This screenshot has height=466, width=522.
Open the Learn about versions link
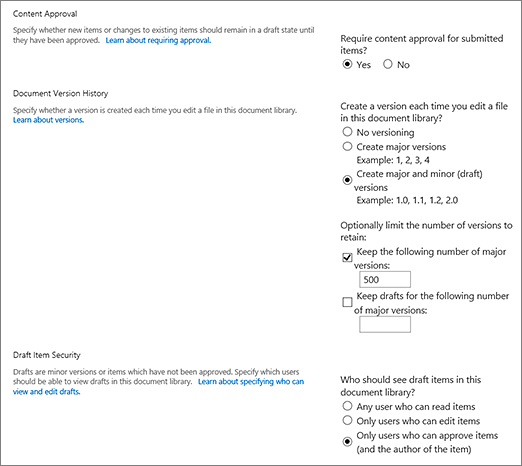click(49, 120)
